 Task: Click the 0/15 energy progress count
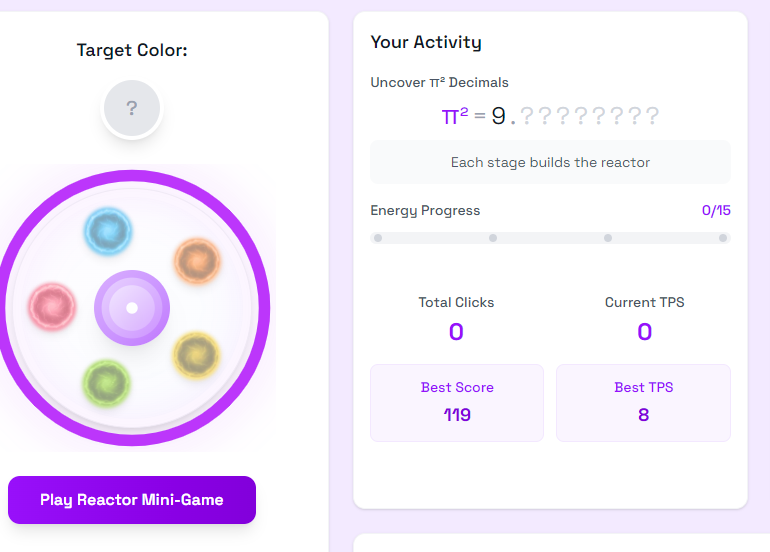[716, 211]
